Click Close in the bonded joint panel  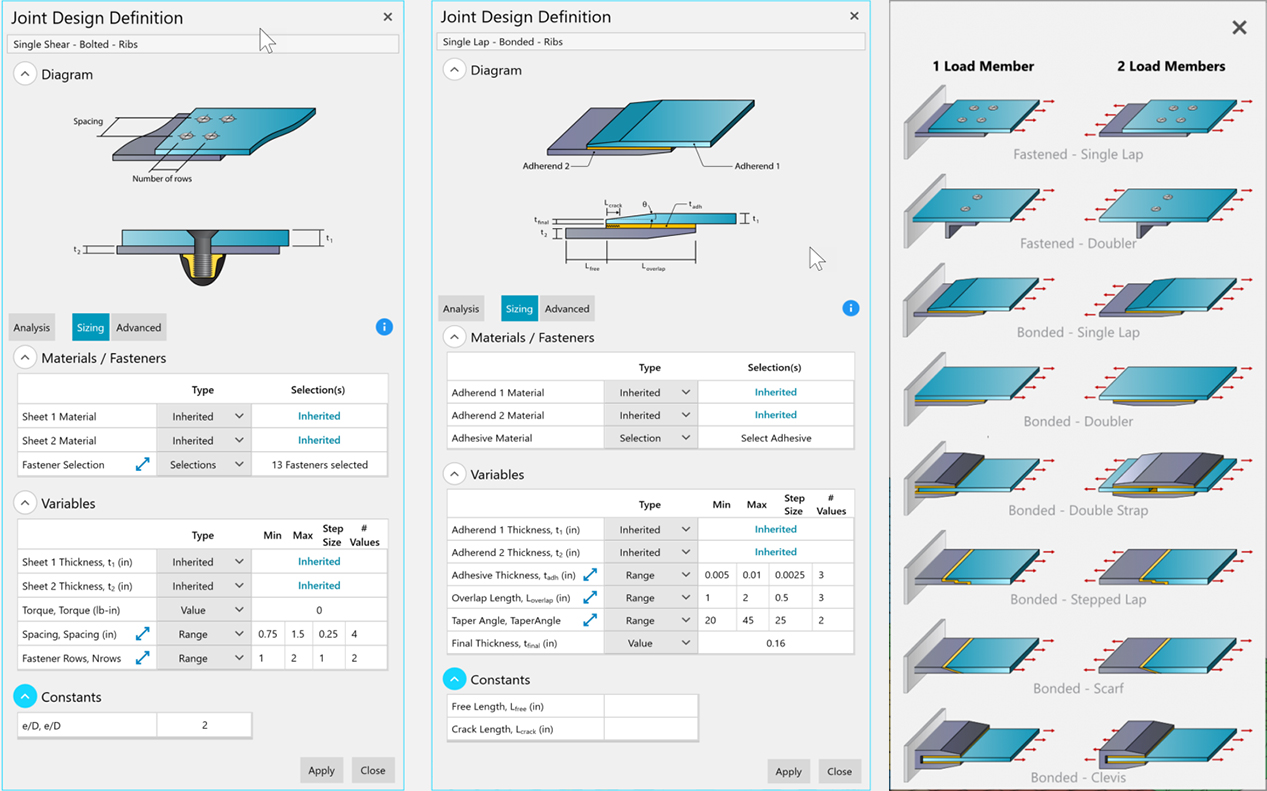pyautogui.click(x=840, y=771)
